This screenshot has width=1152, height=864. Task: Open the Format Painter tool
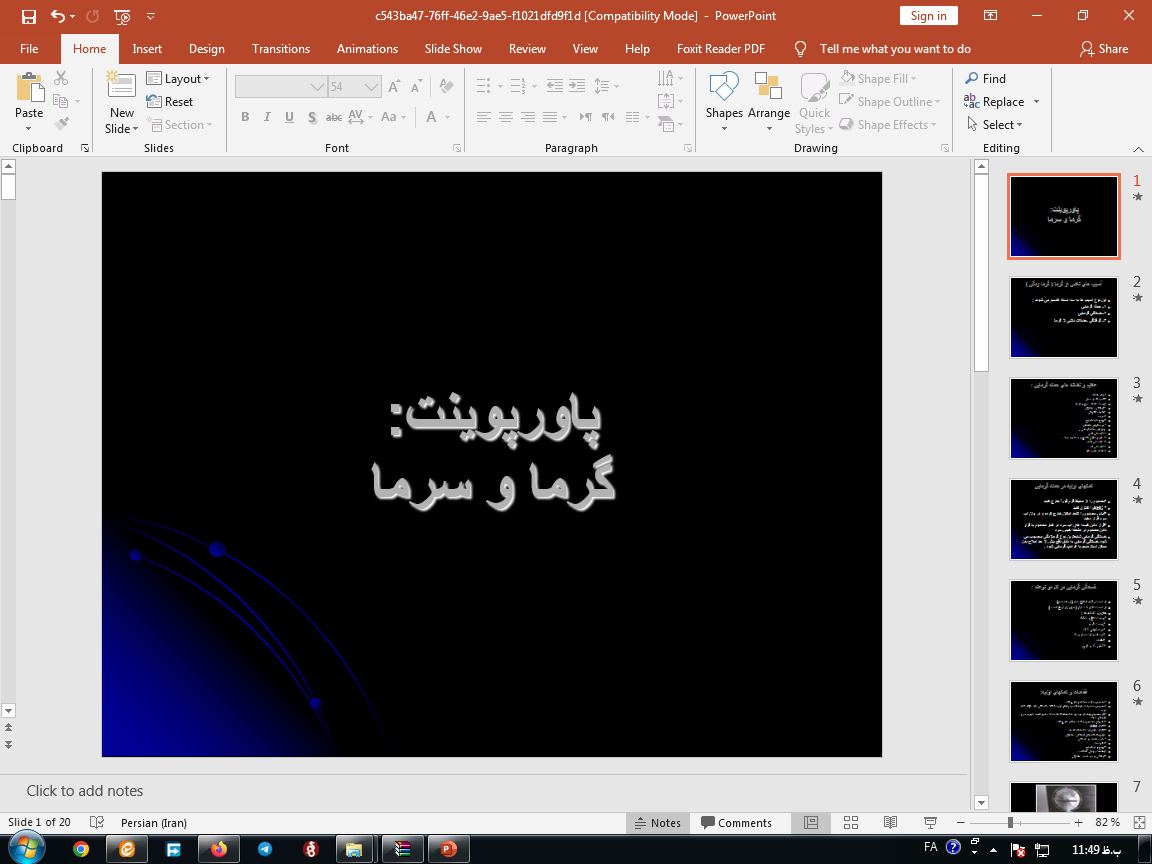pyautogui.click(x=60, y=122)
